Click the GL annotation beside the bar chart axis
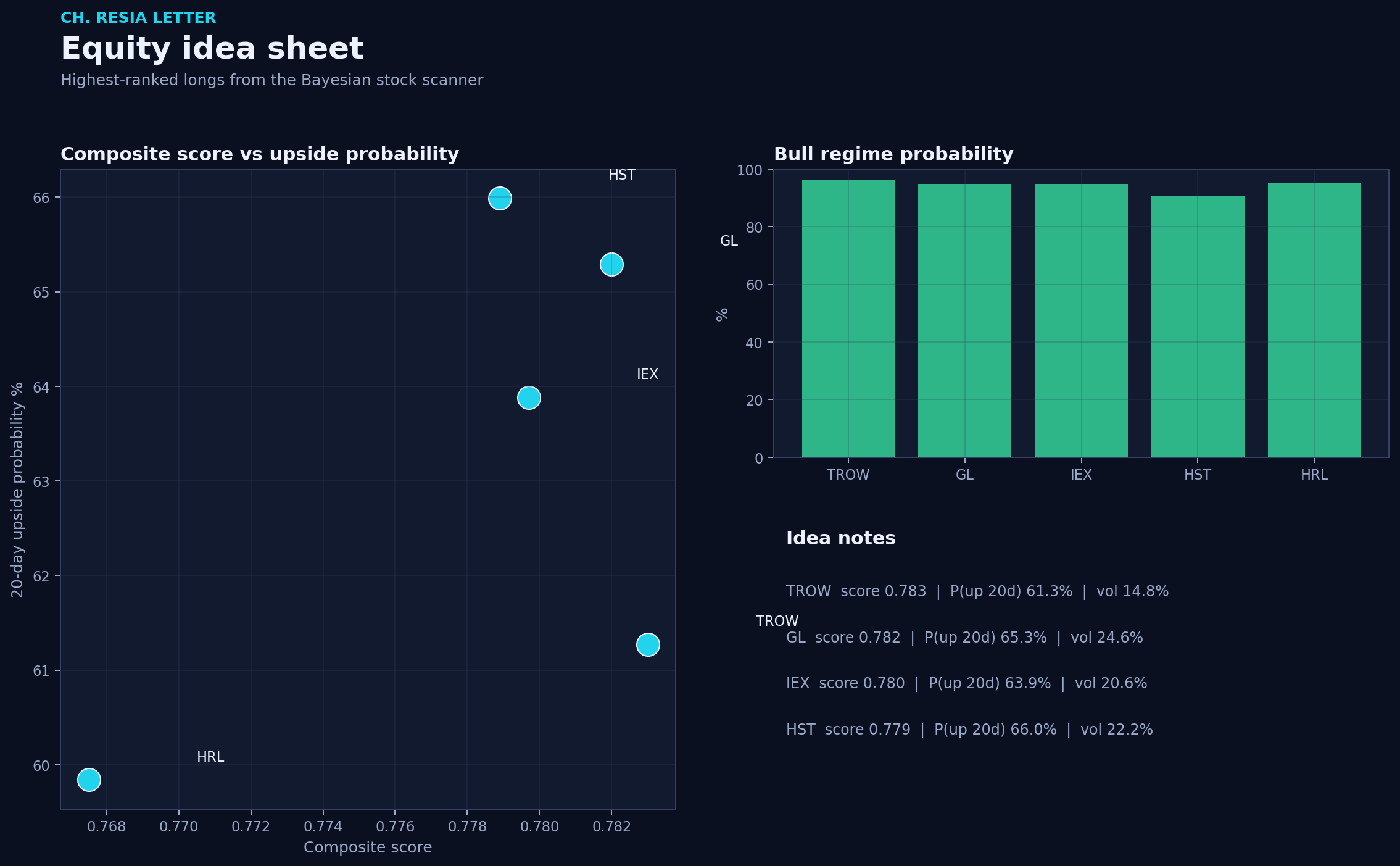This screenshot has height=866, width=1400. [x=729, y=241]
